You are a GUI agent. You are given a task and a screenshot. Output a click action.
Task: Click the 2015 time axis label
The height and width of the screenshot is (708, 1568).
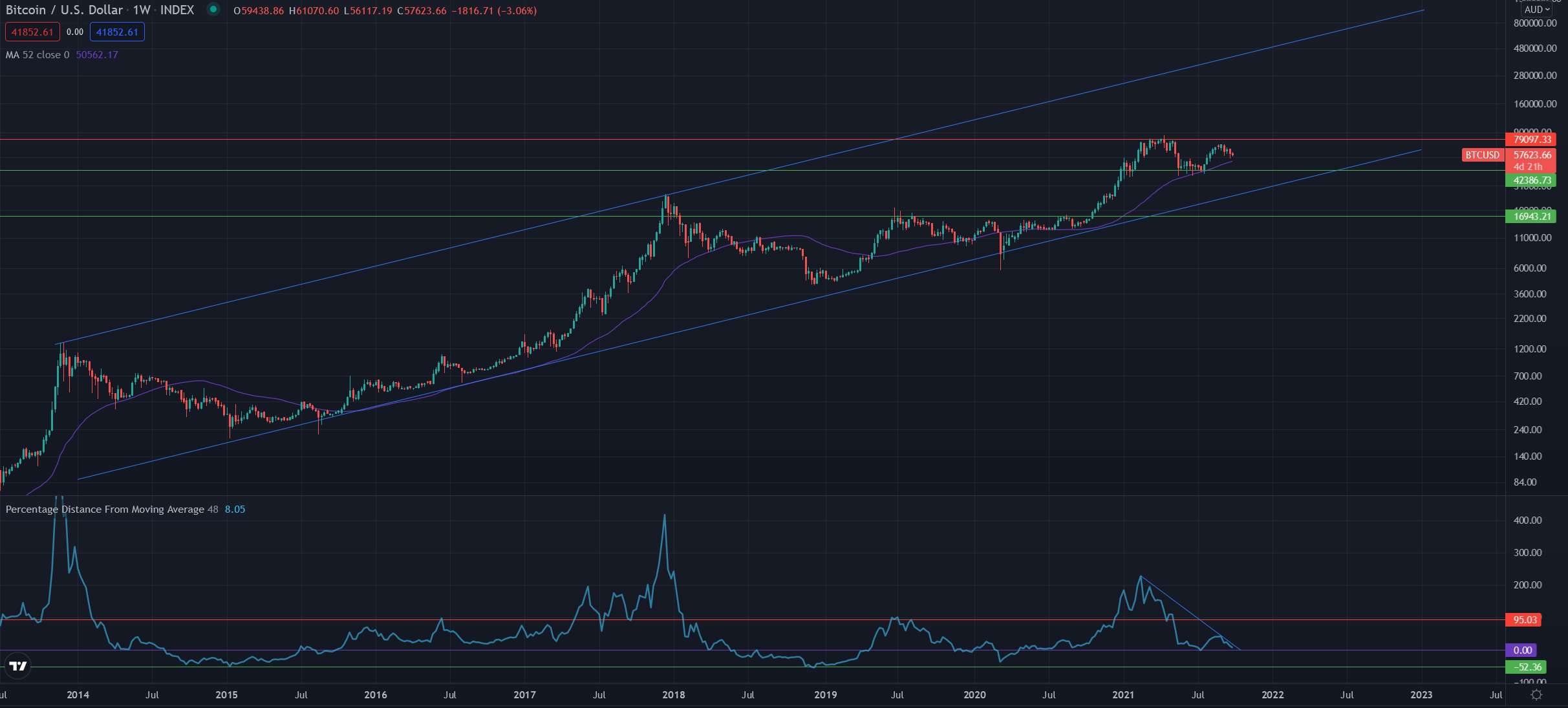click(x=226, y=695)
